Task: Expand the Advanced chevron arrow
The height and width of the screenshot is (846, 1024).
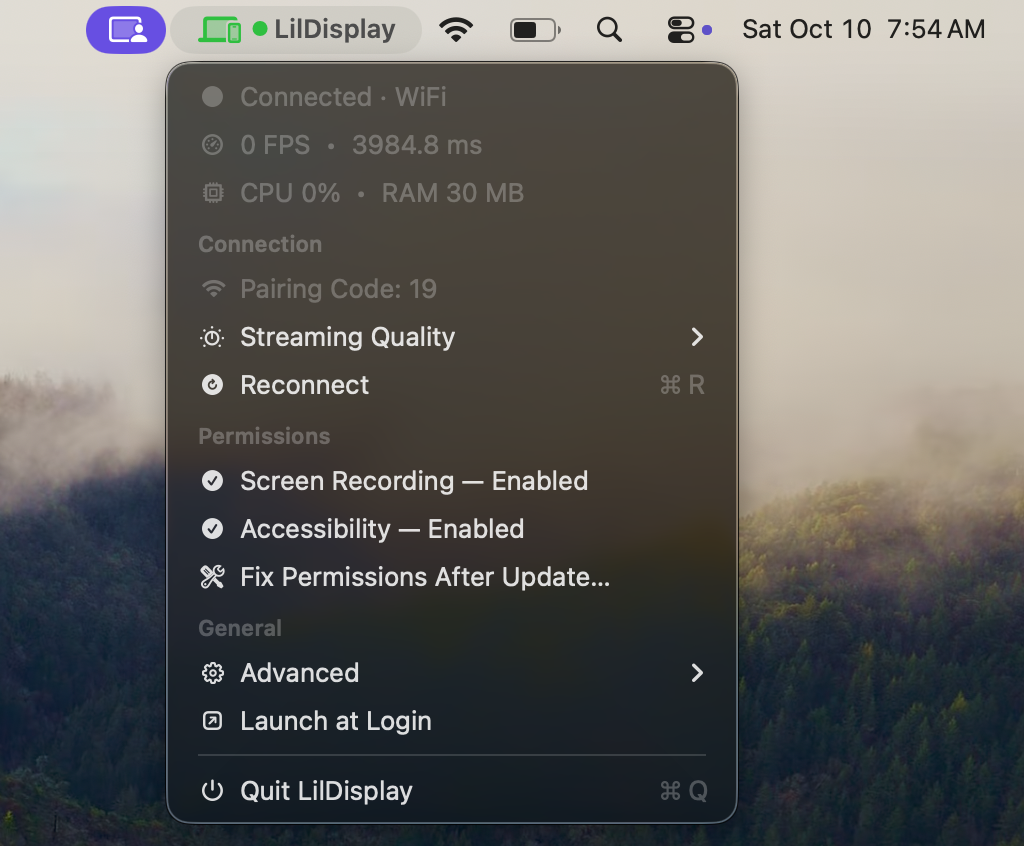Action: click(697, 673)
